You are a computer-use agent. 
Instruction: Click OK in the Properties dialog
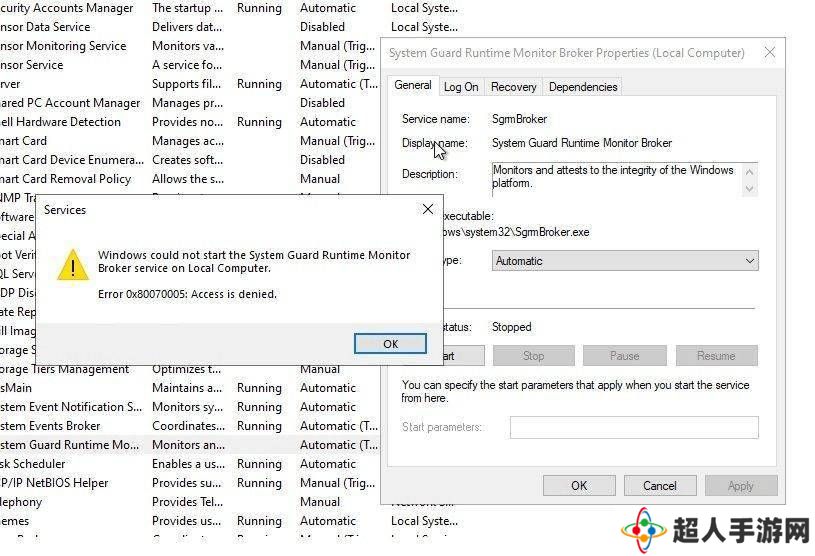pos(579,486)
